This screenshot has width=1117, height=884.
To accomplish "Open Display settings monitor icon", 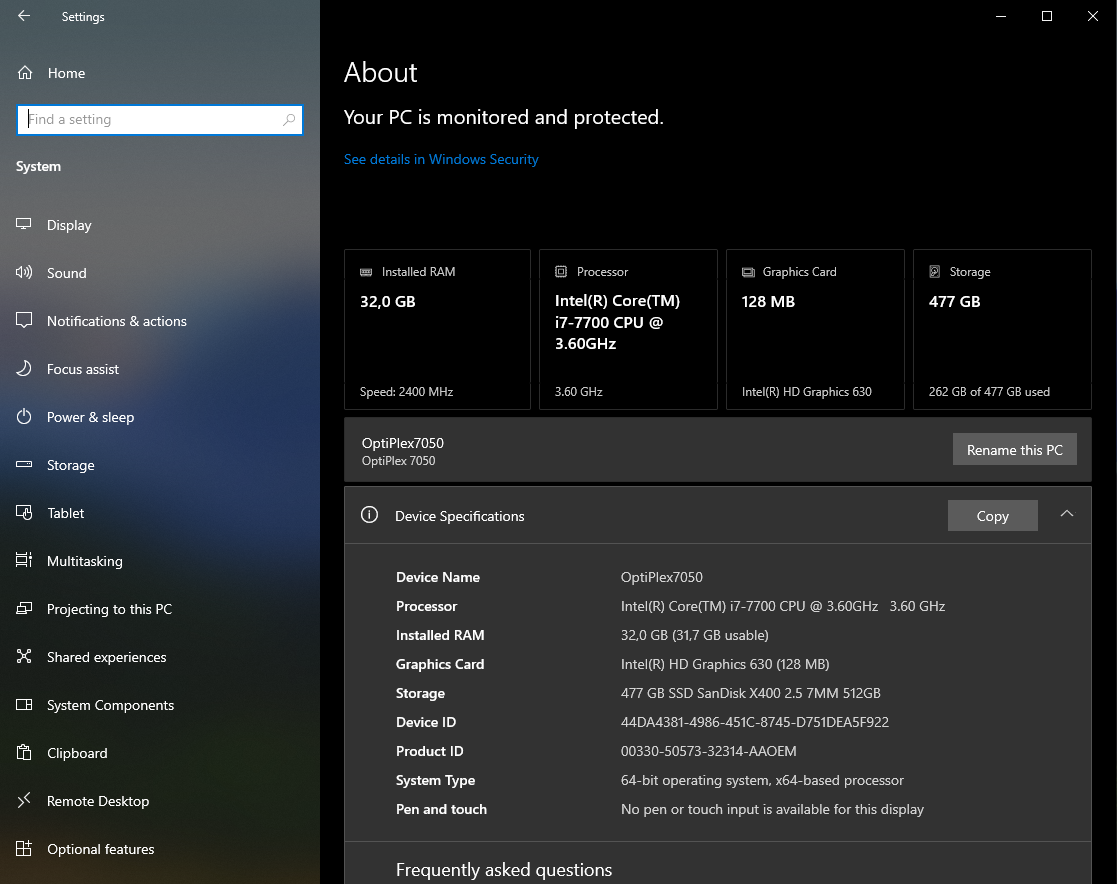I will point(25,225).
